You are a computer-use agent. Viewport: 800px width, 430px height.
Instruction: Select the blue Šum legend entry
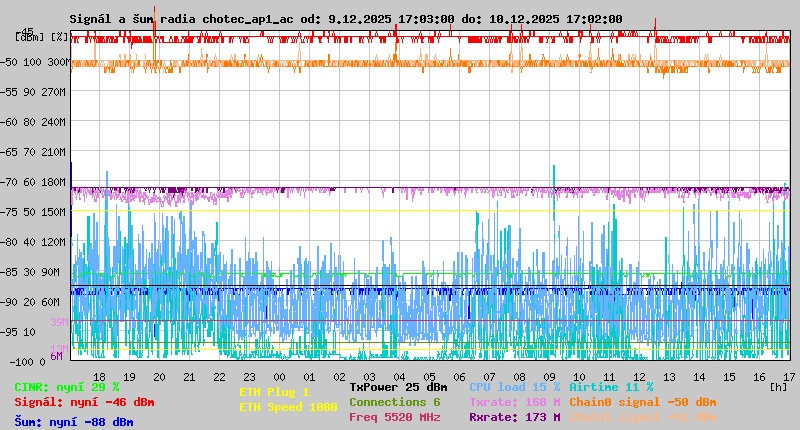point(73,422)
